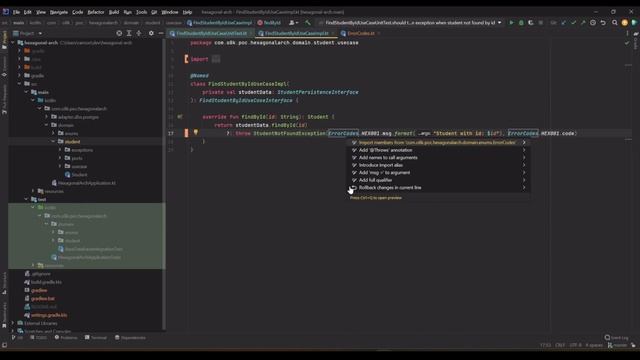Open the Window menu
Screen dimensions: 640x360
[169, 12]
